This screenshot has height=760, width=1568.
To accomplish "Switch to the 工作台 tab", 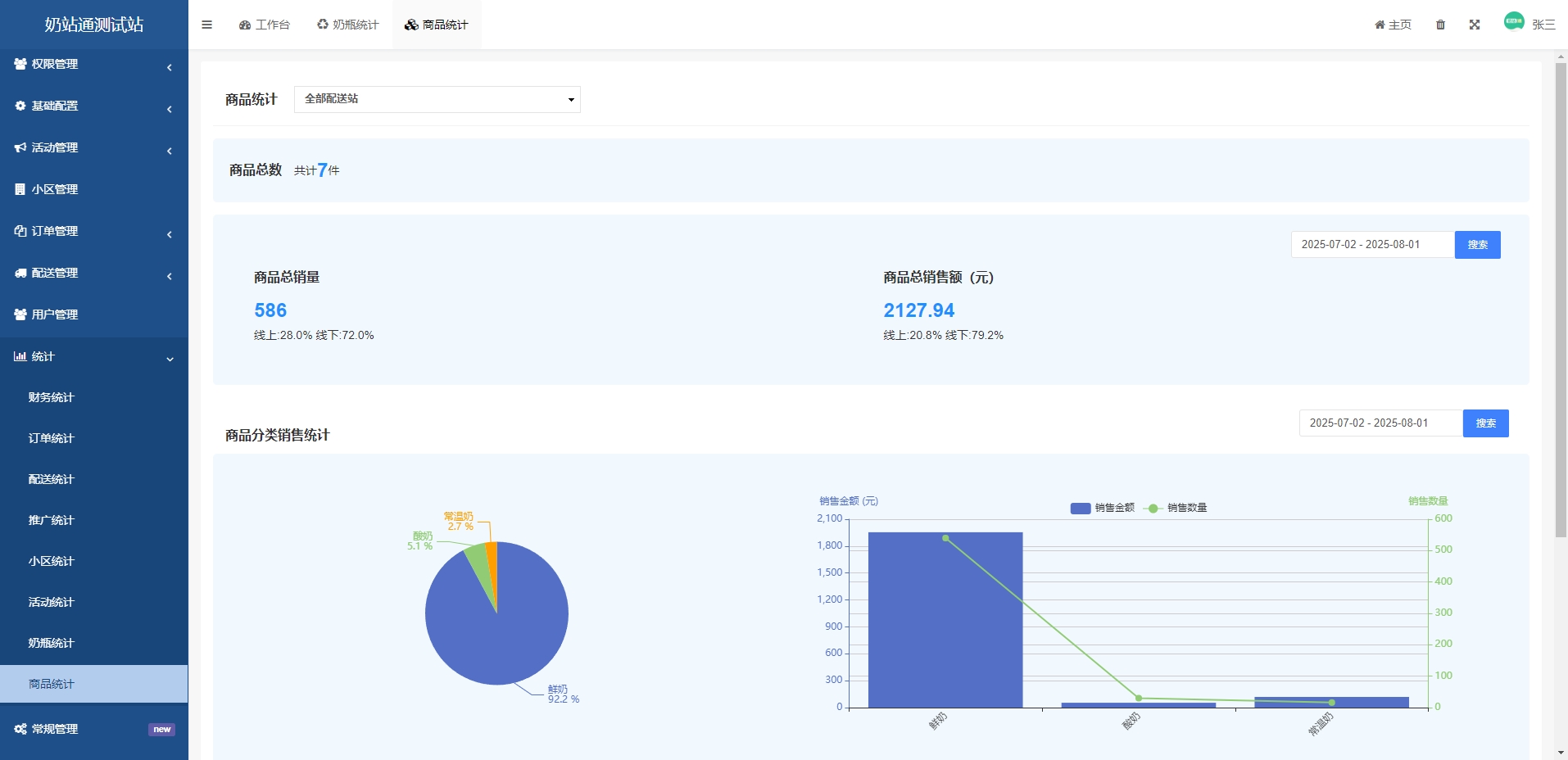I will click(265, 25).
